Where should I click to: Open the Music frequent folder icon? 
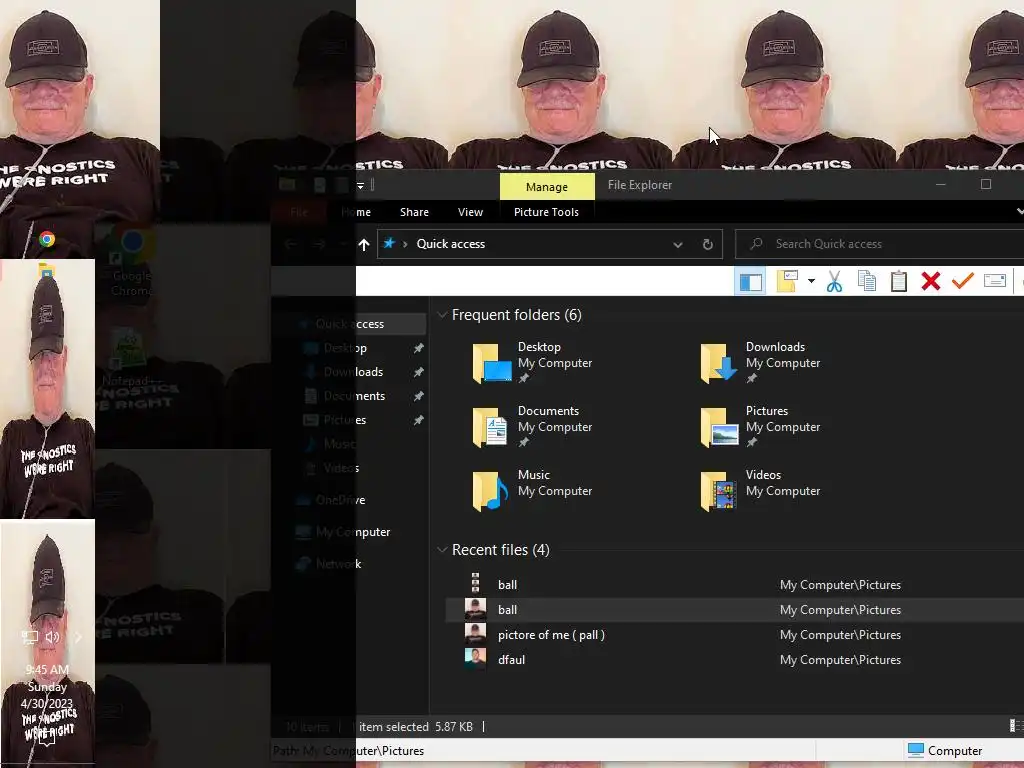[492, 490]
